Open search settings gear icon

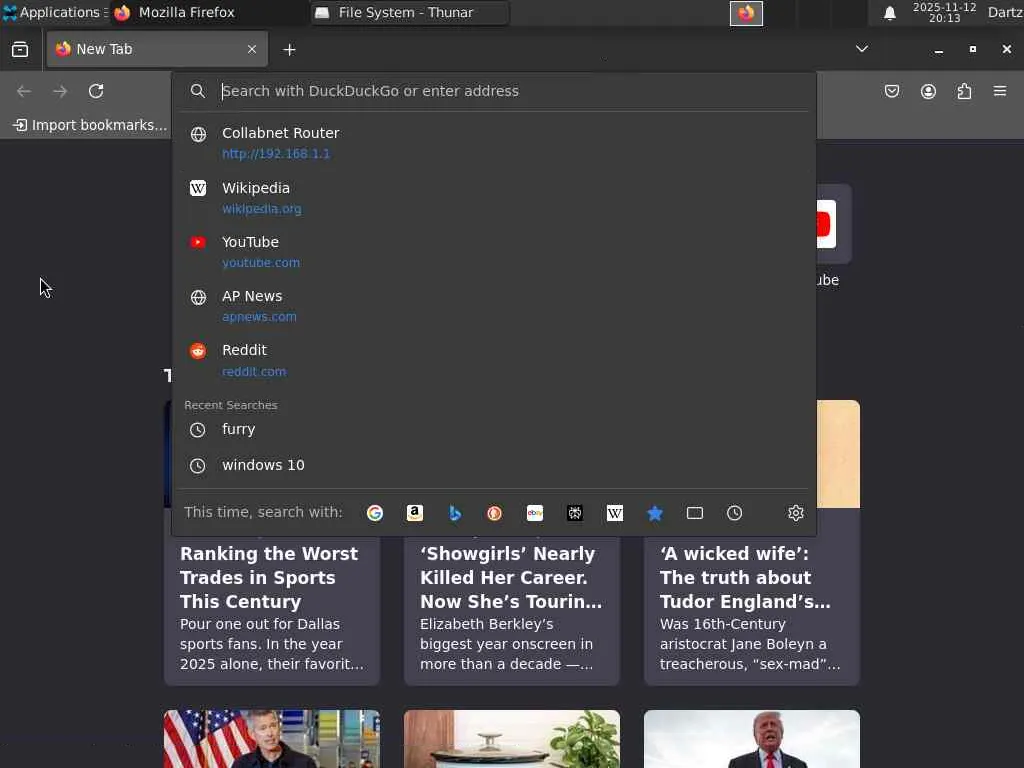(x=795, y=513)
